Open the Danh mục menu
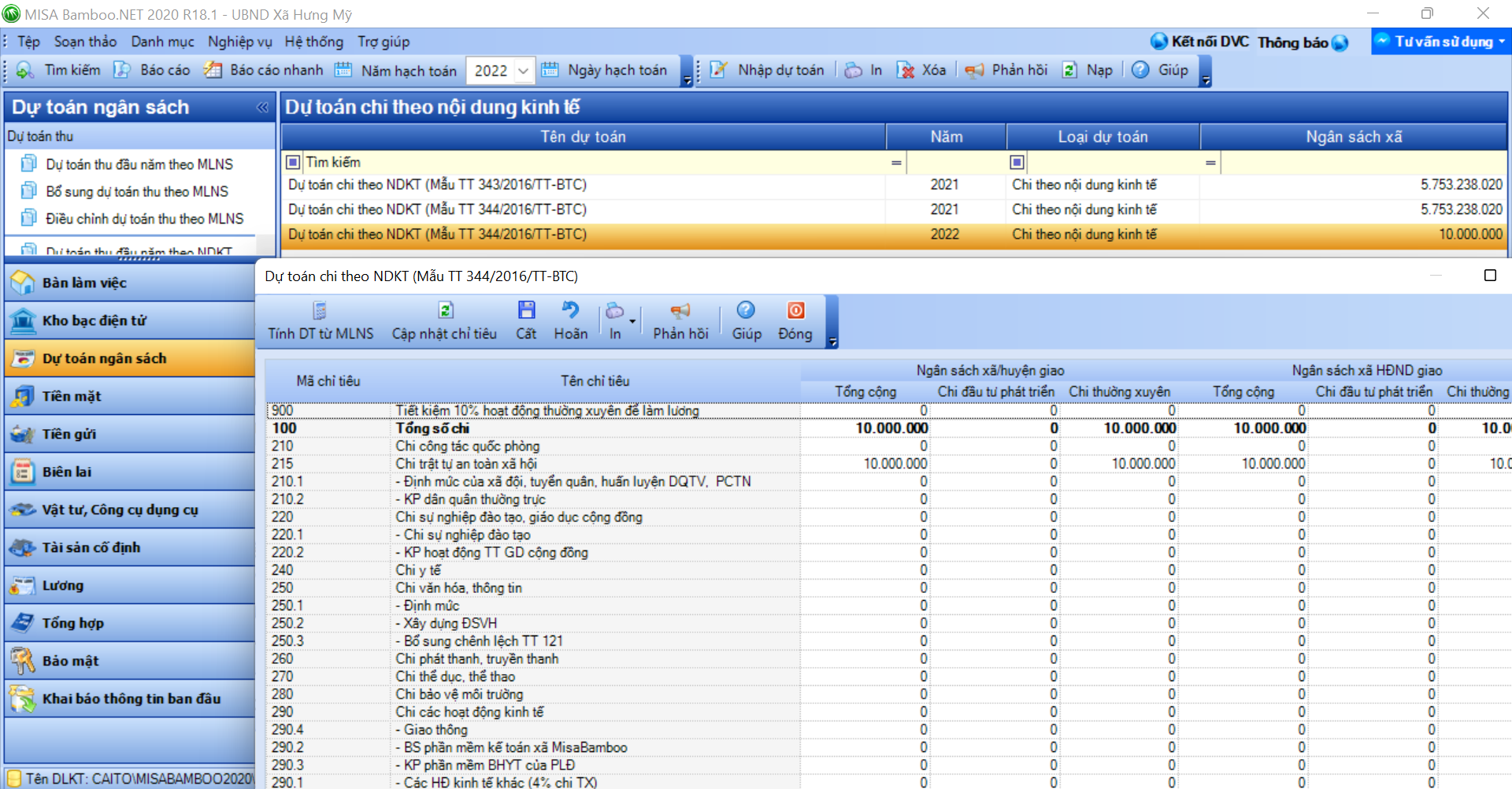 [162, 42]
